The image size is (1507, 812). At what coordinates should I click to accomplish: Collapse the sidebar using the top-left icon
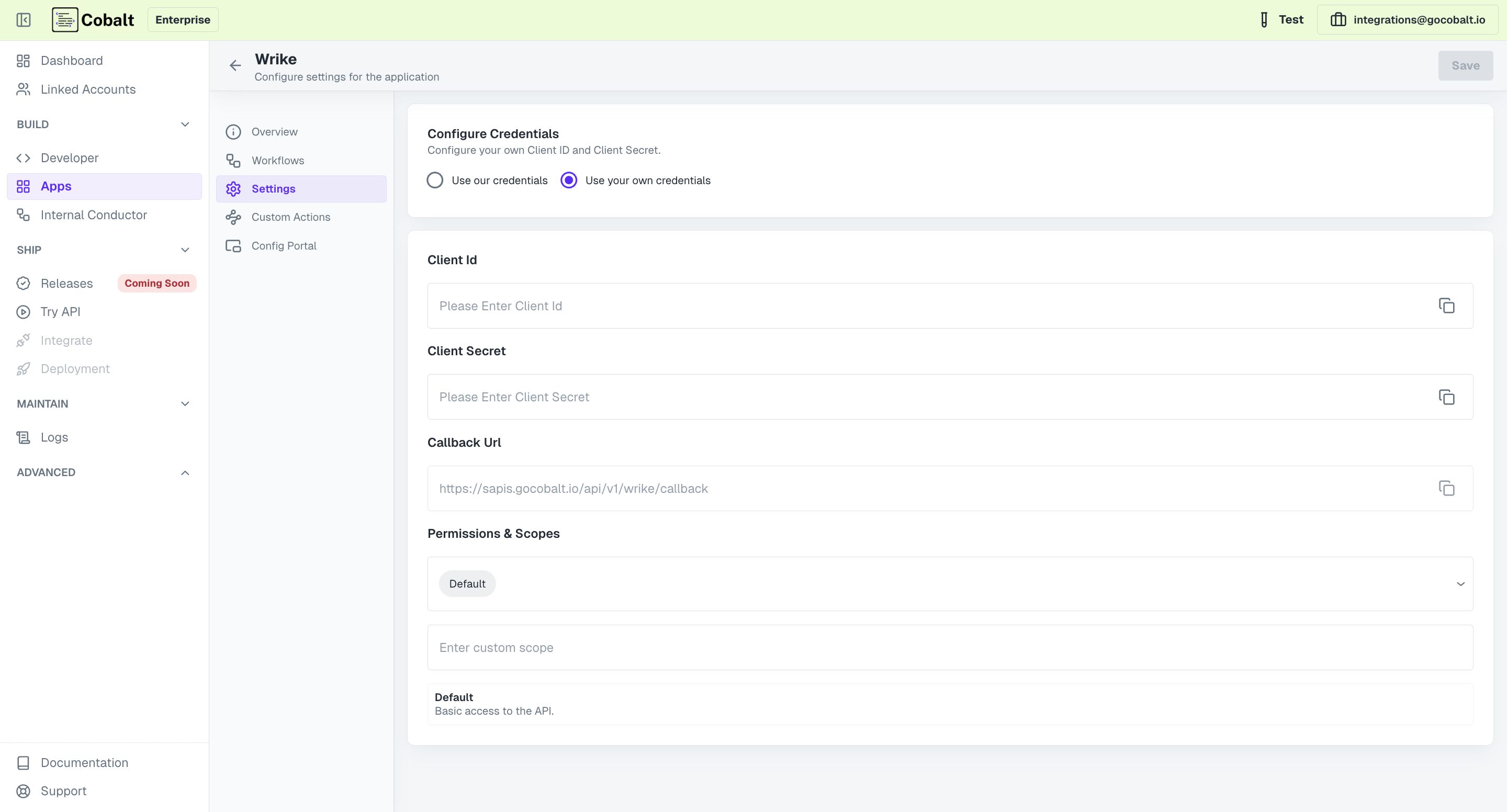(x=24, y=19)
